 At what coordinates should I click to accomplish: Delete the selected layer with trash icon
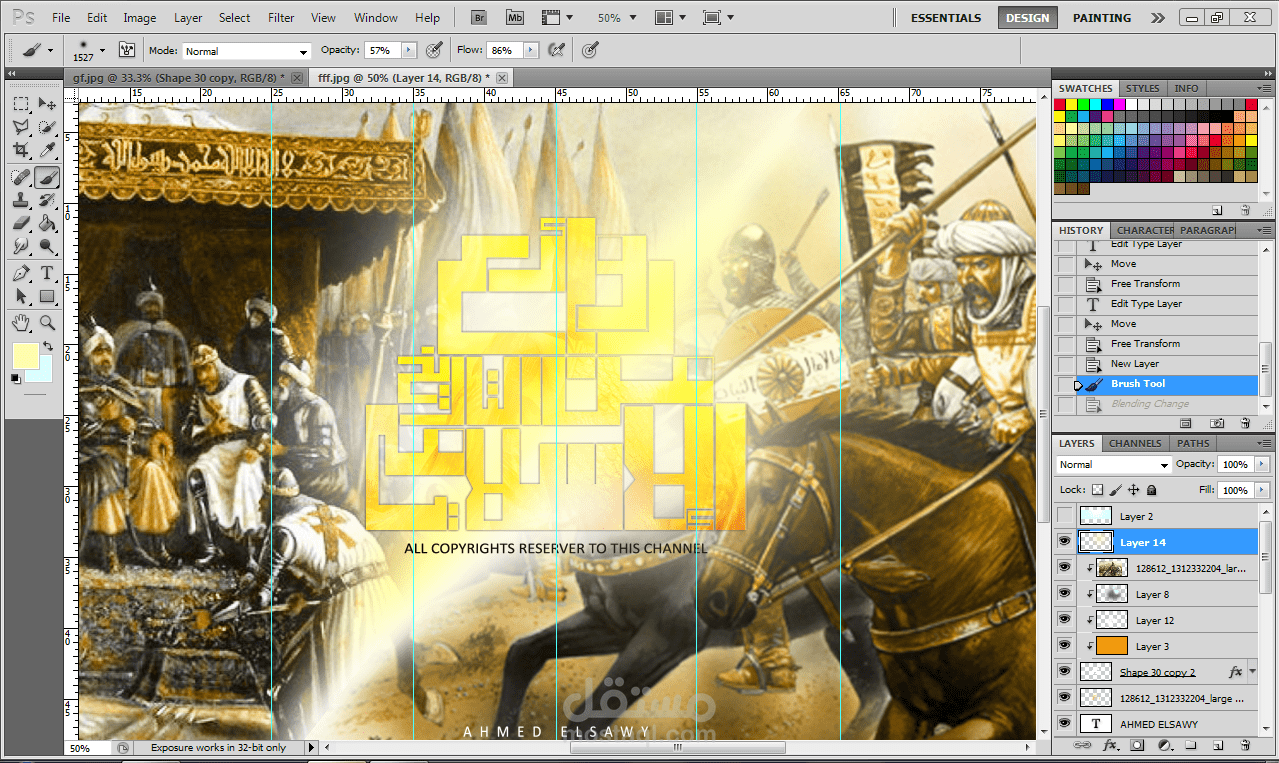[1245, 746]
